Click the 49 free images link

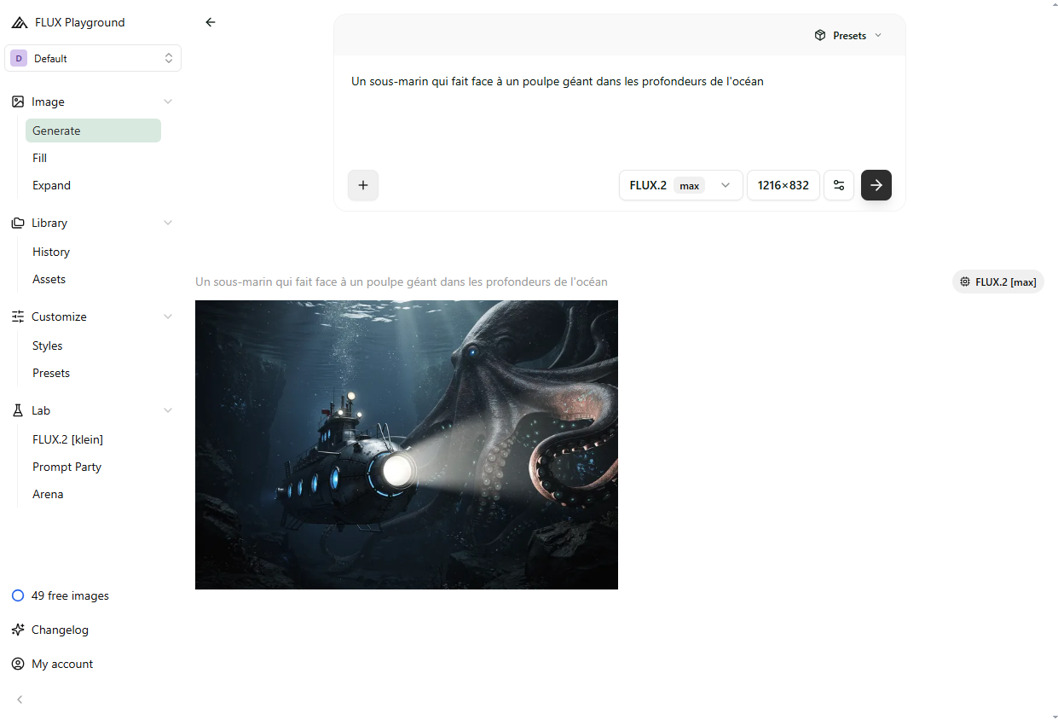pyautogui.click(x=70, y=595)
